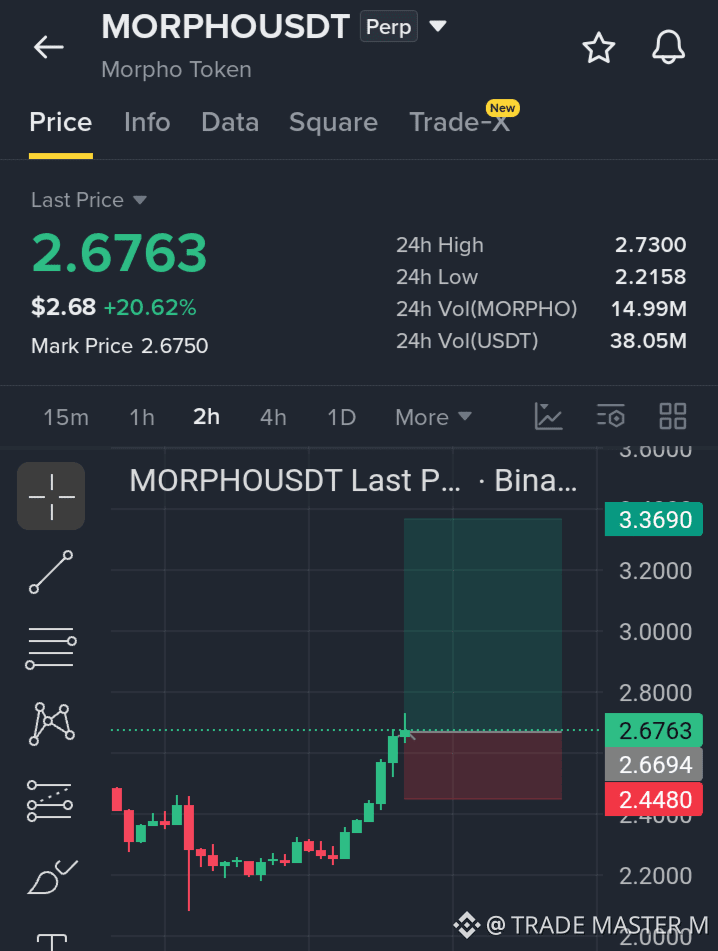Open the Trade-X tab
The width and height of the screenshot is (718, 951).
tap(460, 122)
